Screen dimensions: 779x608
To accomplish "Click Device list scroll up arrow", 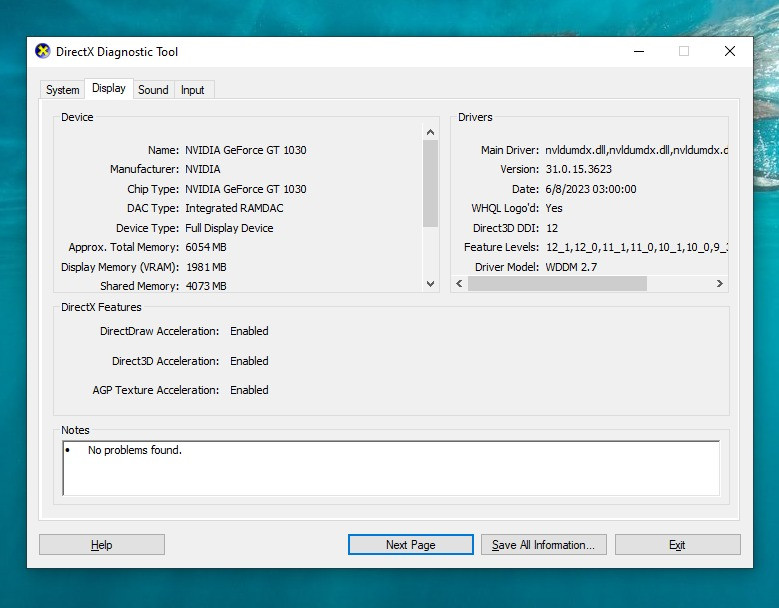I will 431,132.
